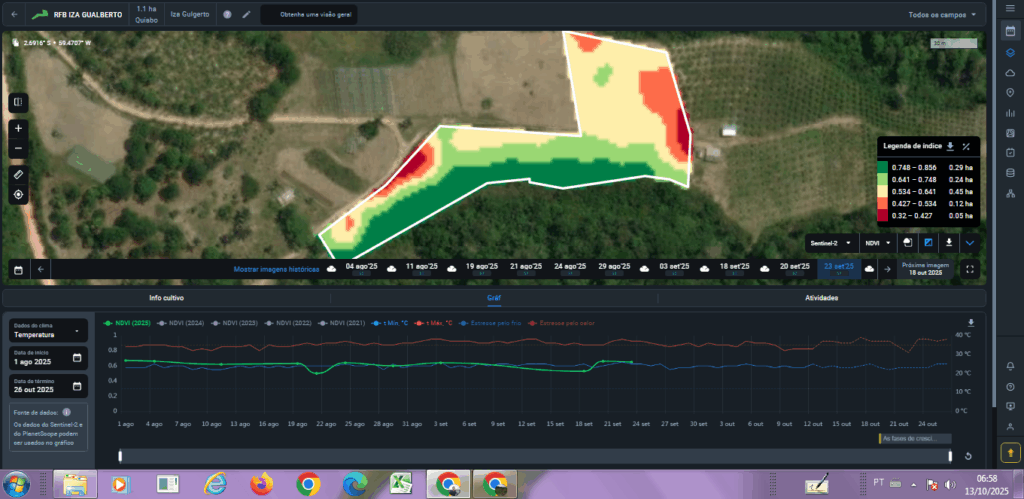Zoom in on the map with plus

click(18, 129)
